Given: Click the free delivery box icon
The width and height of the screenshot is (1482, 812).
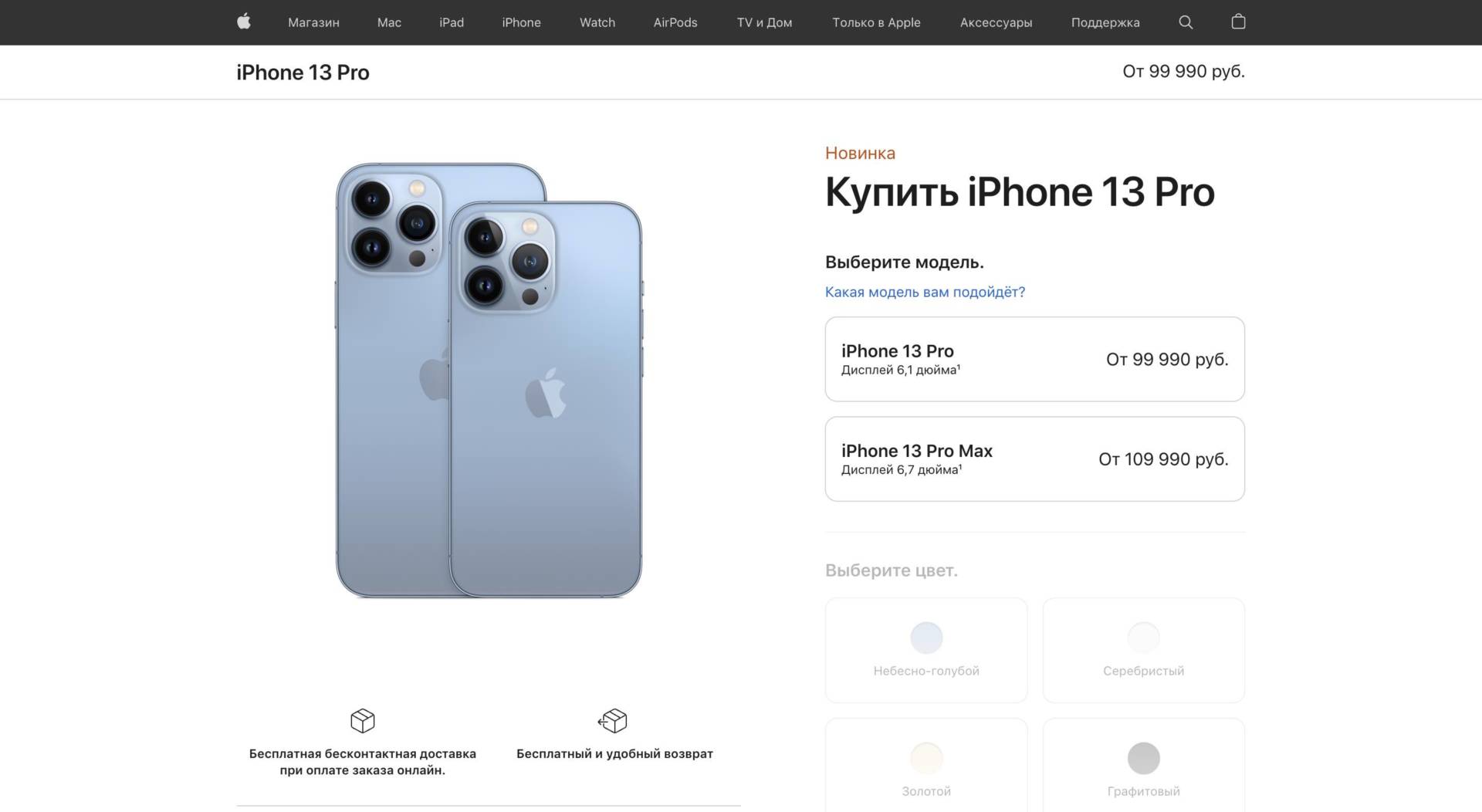Looking at the screenshot, I should (363, 721).
